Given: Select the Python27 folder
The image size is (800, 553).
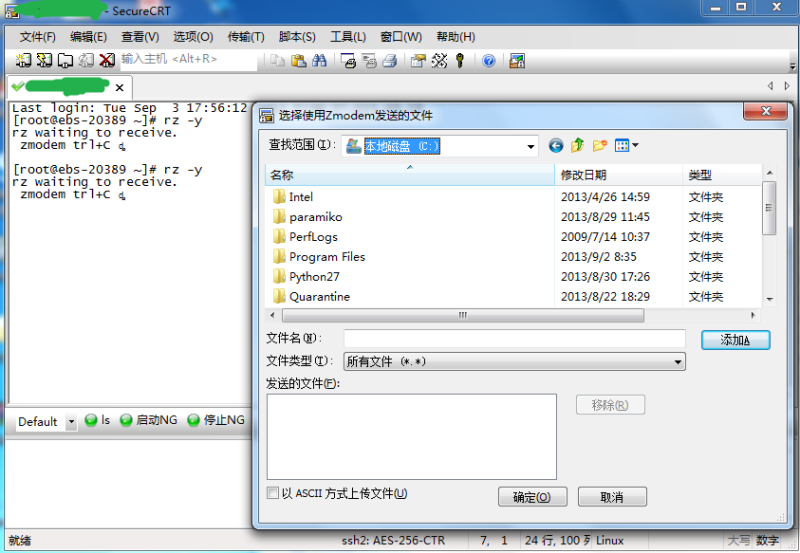Looking at the screenshot, I should click(x=306, y=276).
